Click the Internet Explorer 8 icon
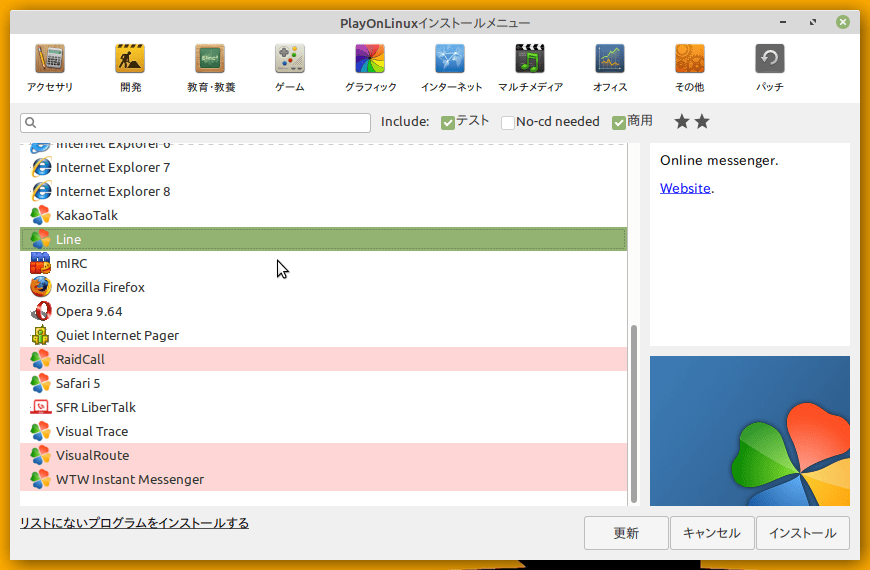This screenshot has height=570, width=870. tap(41, 191)
